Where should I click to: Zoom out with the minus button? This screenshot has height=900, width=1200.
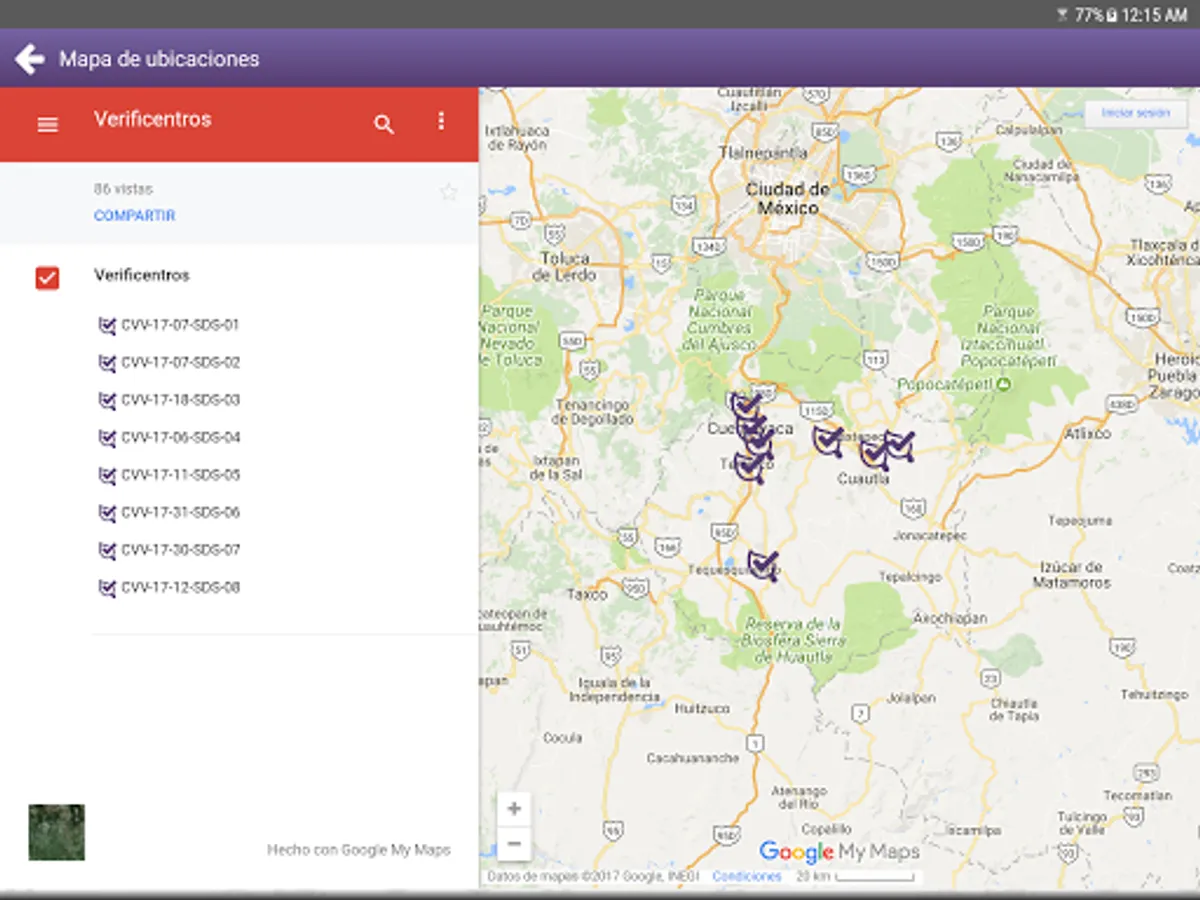tap(514, 844)
